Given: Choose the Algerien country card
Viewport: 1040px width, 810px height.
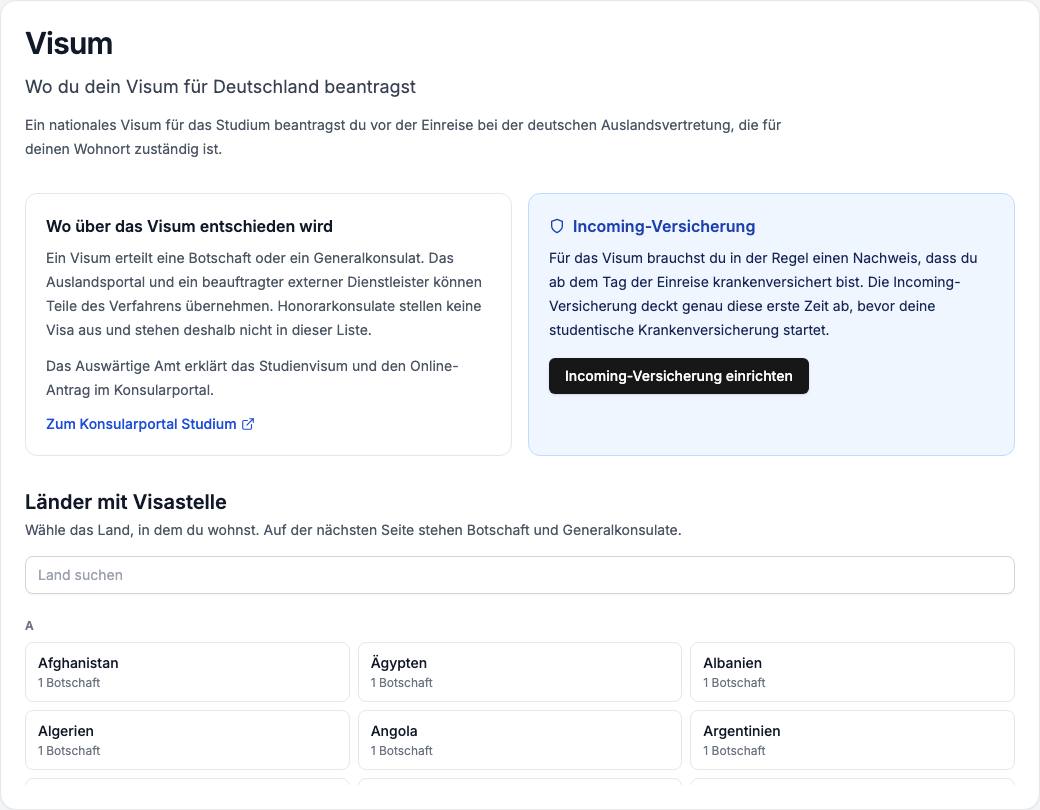Looking at the screenshot, I should pyautogui.click(x=187, y=740).
